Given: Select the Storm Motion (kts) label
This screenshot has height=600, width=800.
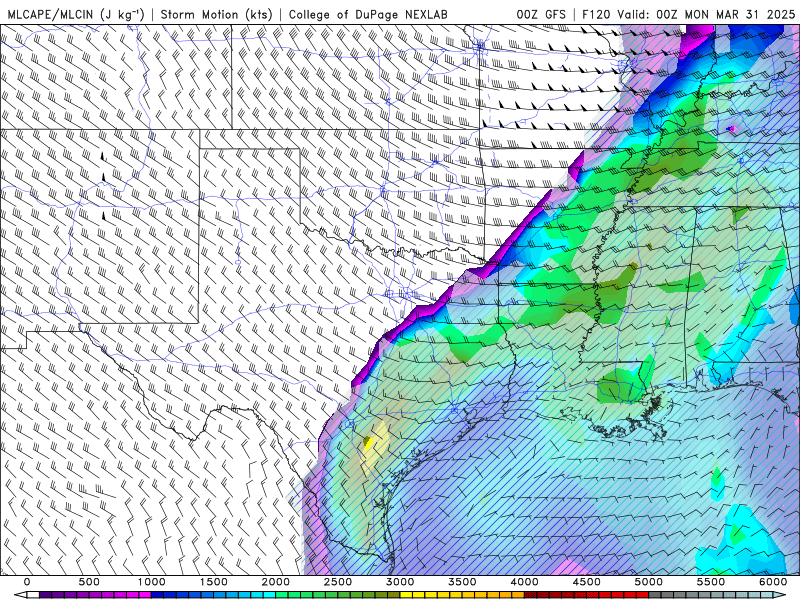Looking at the screenshot, I should (x=216, y=15).
